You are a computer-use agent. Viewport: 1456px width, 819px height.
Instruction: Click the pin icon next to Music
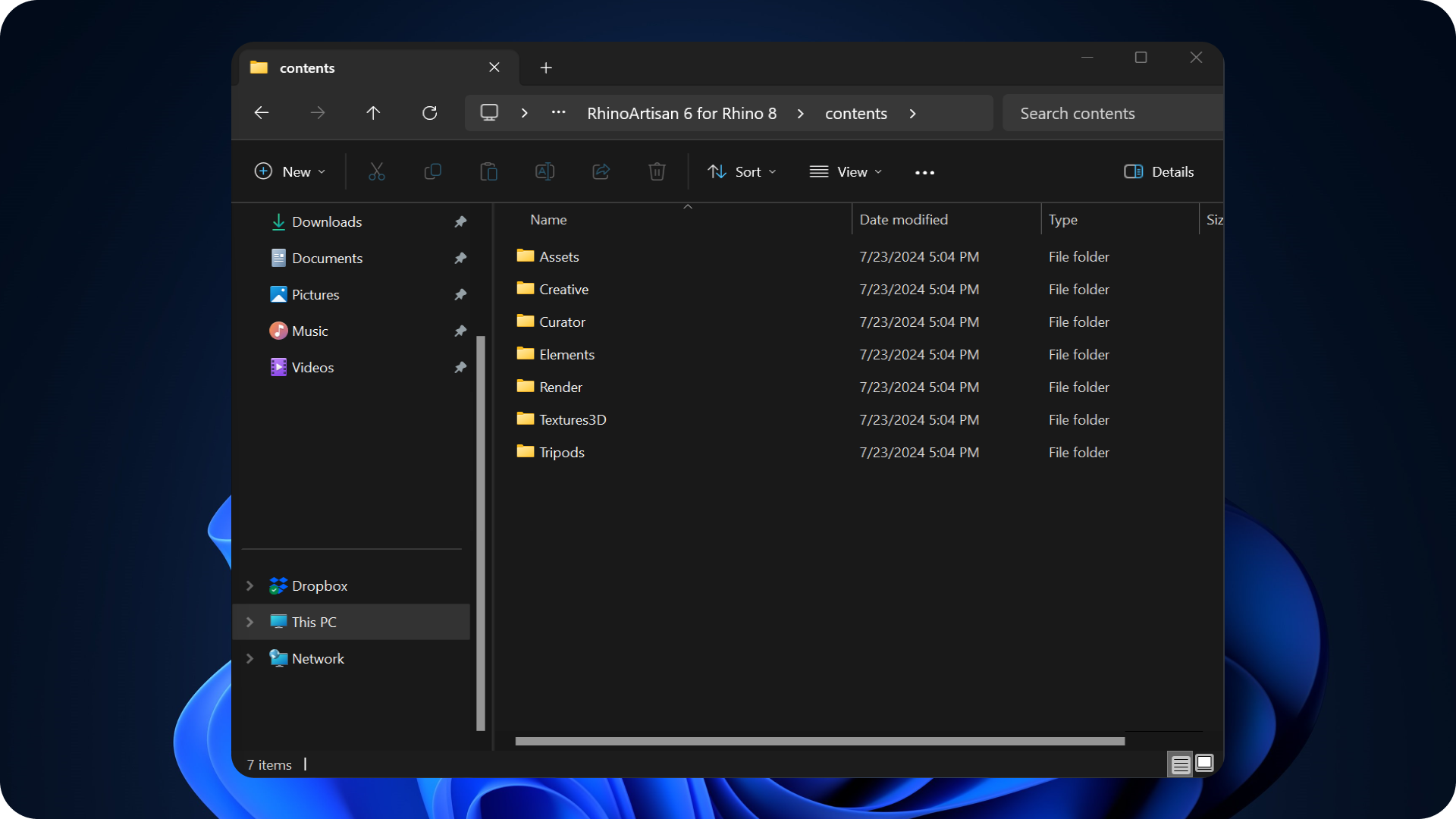click(460, 331)
